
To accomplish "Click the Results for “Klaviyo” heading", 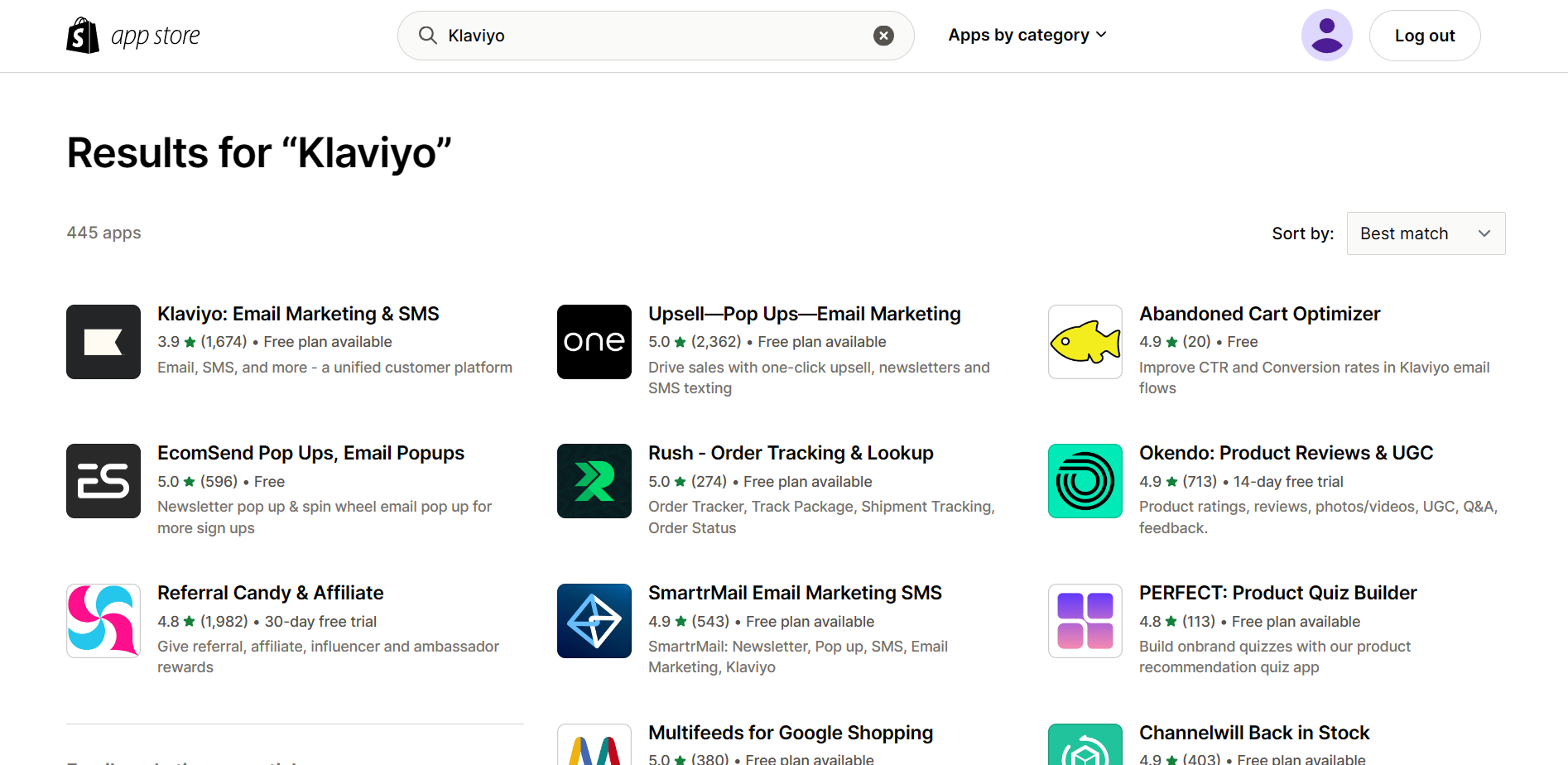I will point(259,152).
